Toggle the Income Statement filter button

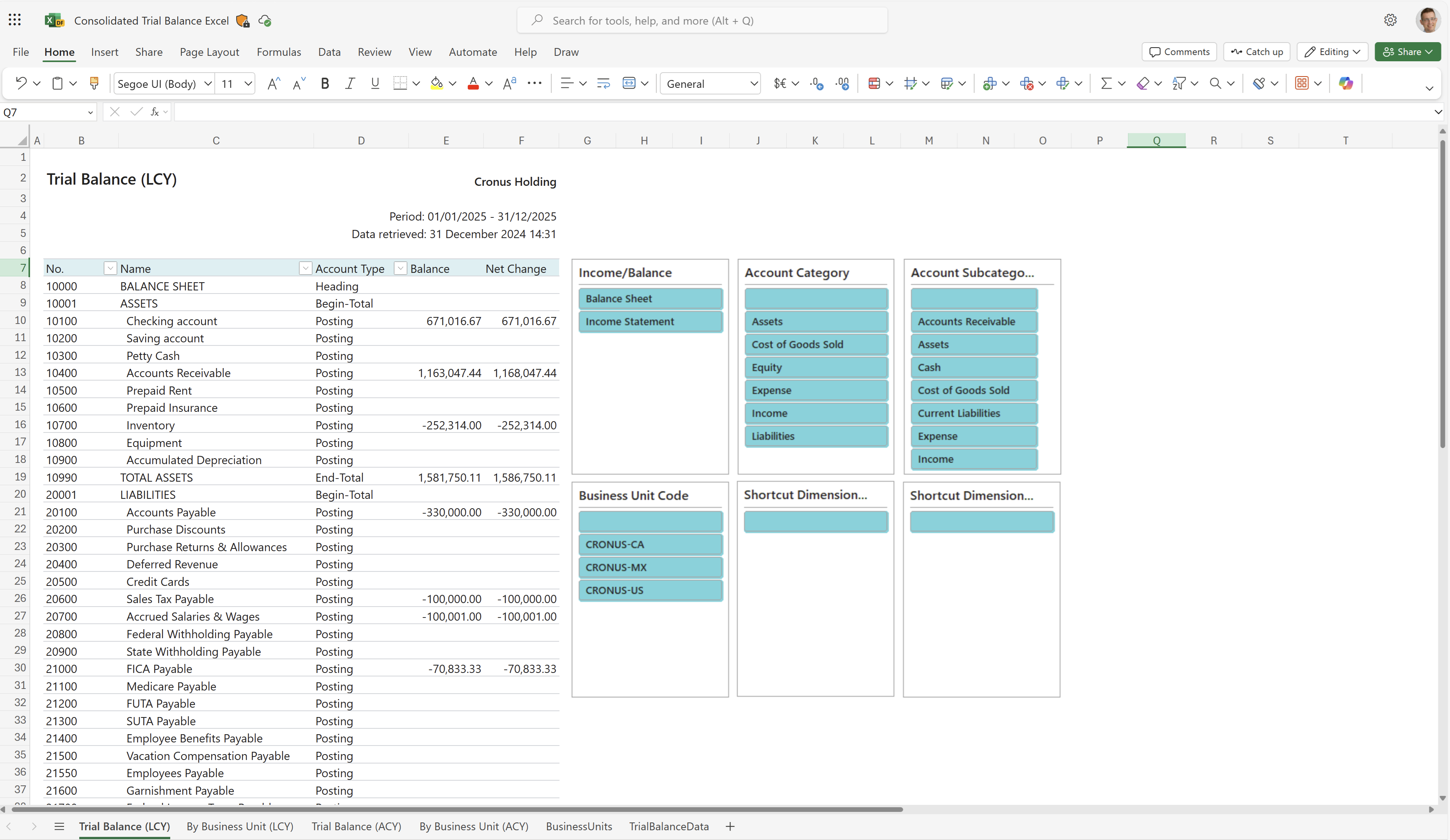[x=650, y=321]
